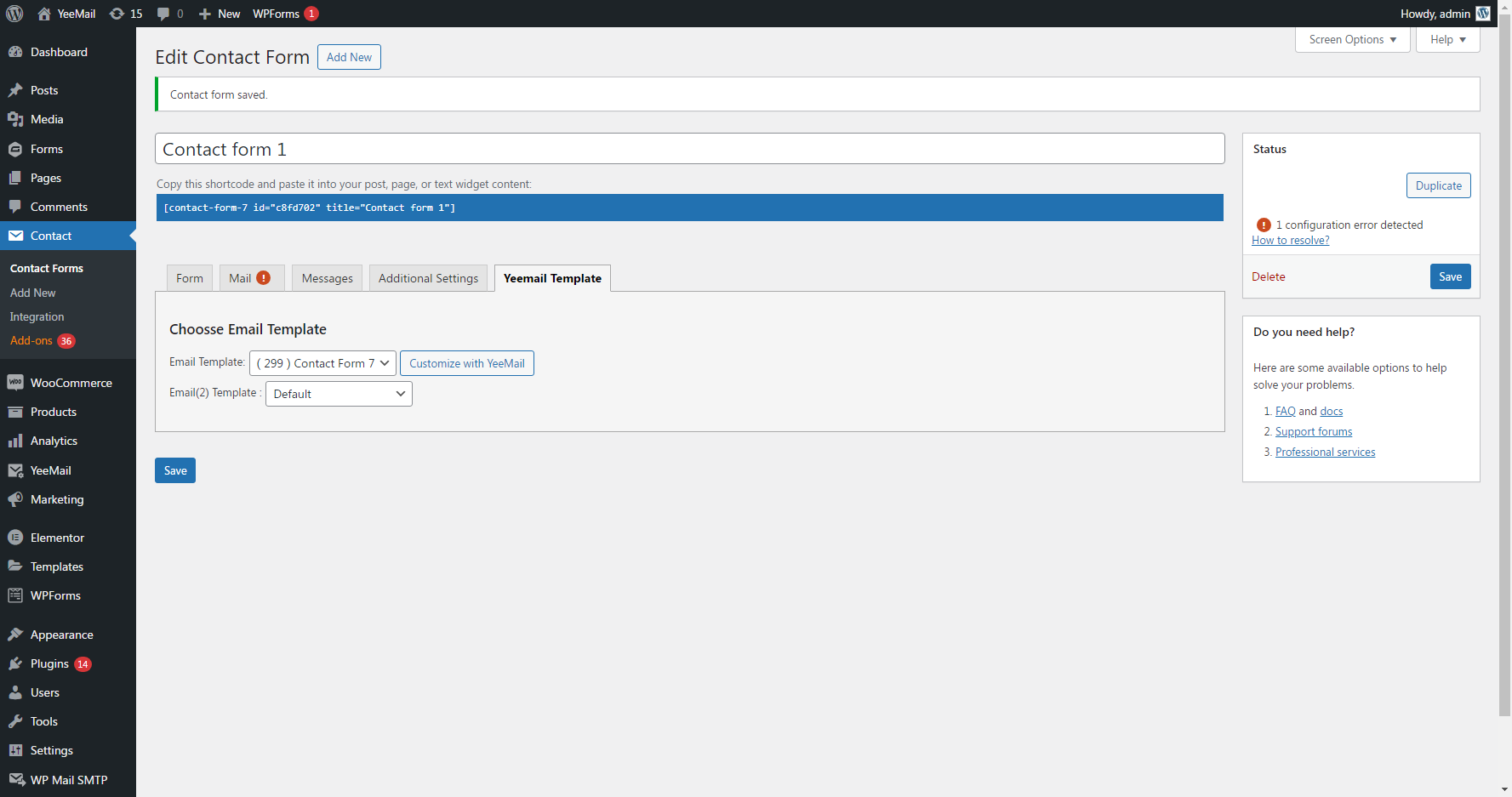Click the plus New icon in admin bar

click(204, 14)
